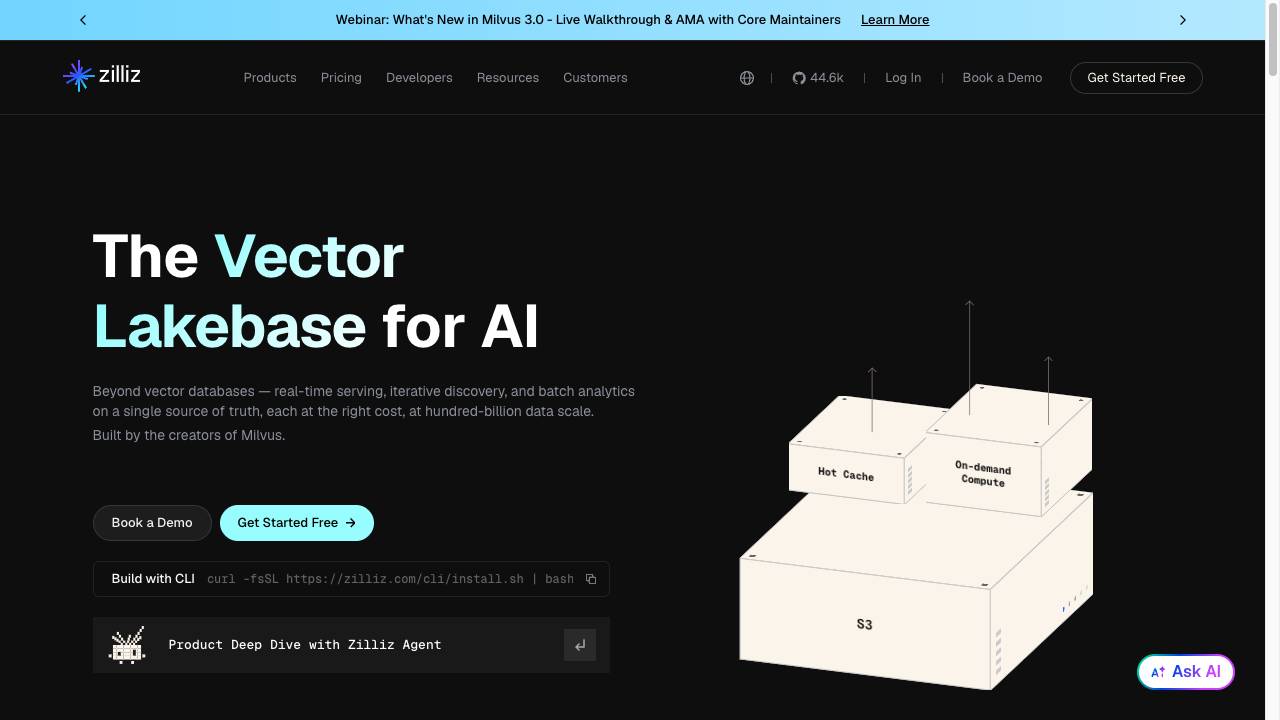Go to next announcement banner arrow

[1183, 20]
